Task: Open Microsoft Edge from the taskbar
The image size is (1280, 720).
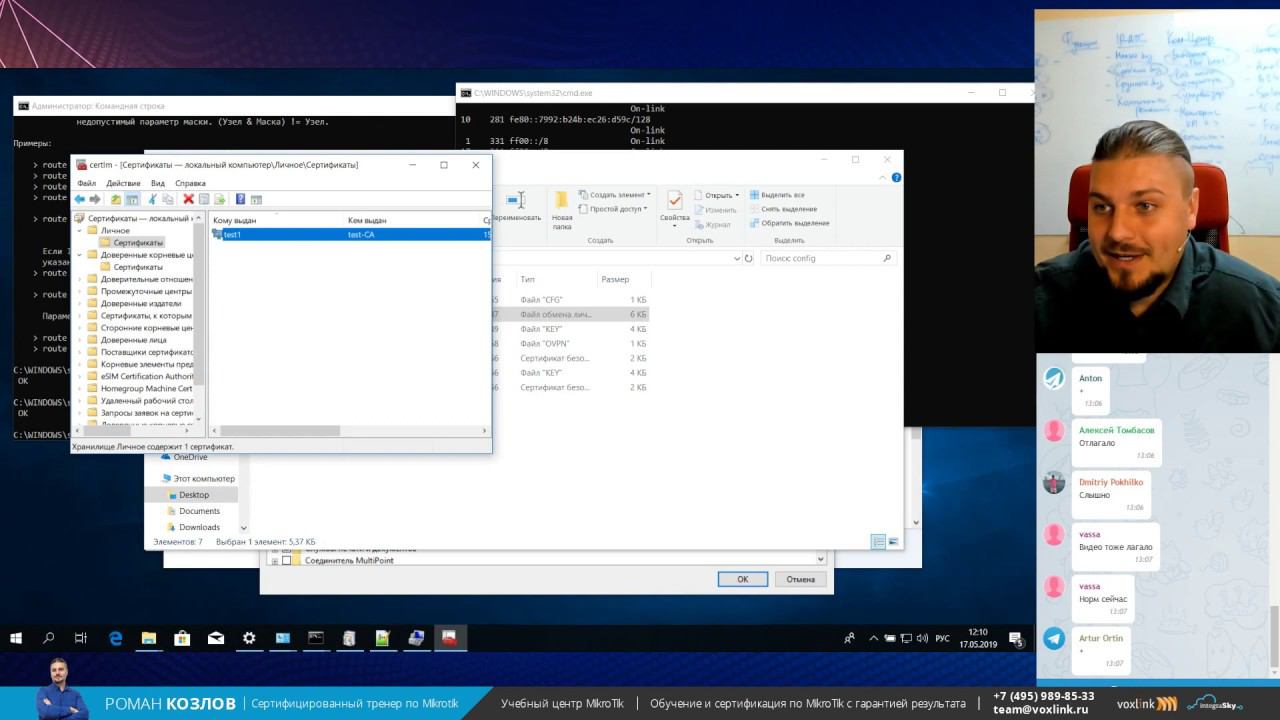Action: (x=115, y=638)
